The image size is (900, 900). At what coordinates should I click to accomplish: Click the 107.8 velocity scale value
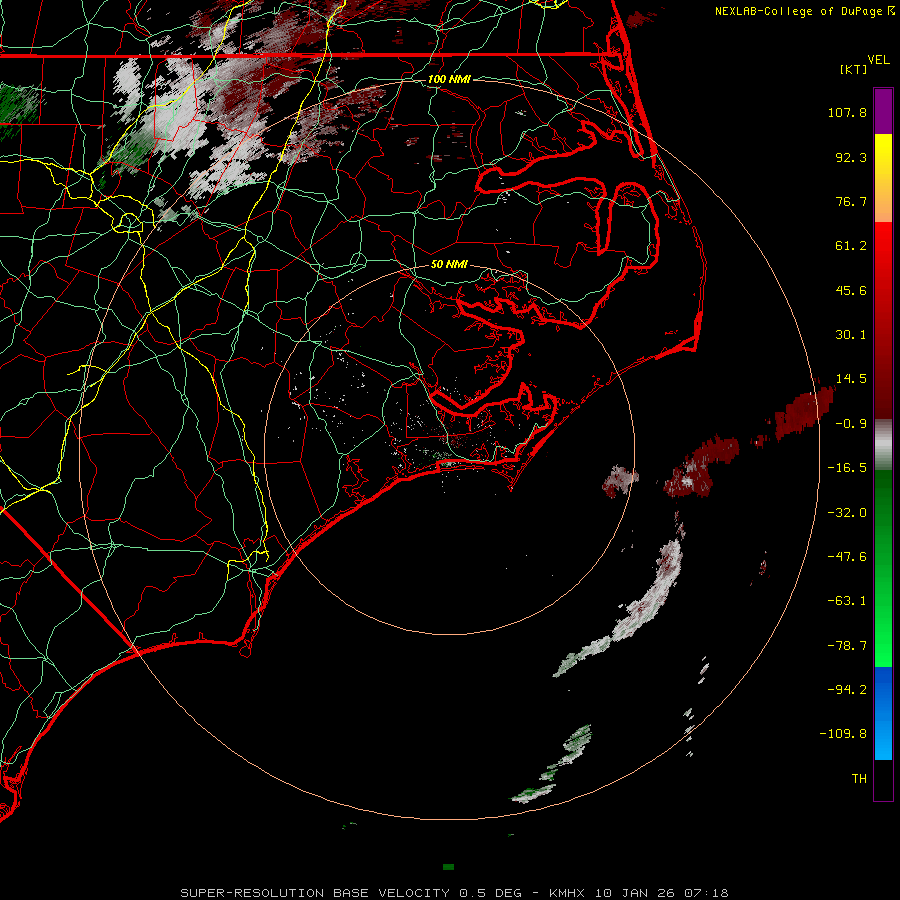pos(847,112)
